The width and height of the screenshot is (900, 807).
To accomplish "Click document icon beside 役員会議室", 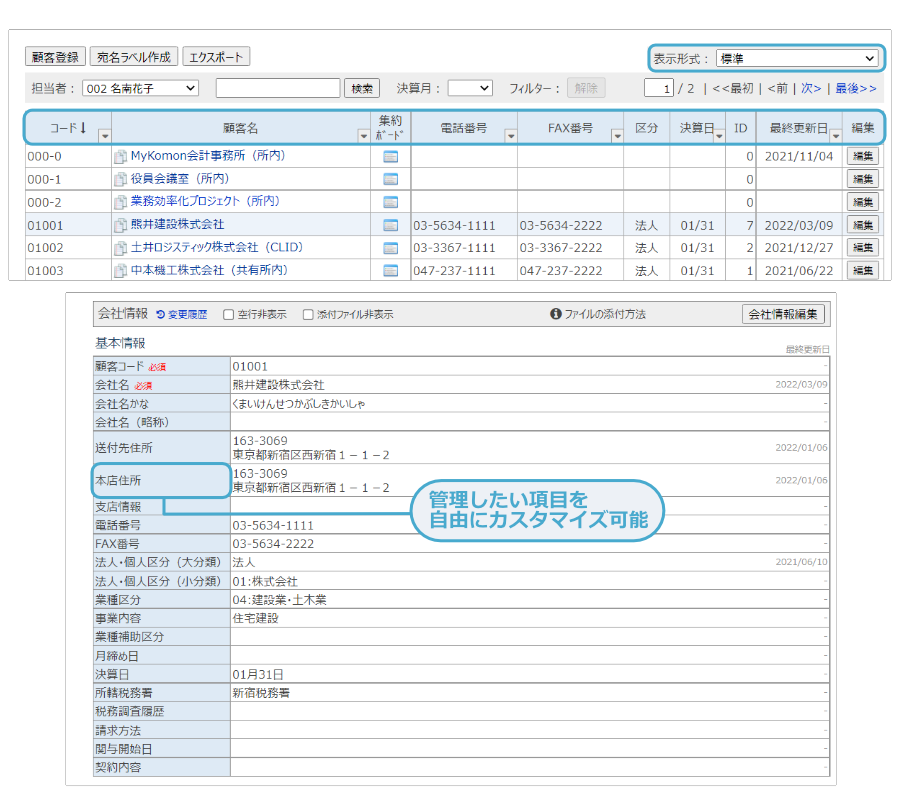I will pyautogui.click(x=120, y=179).
